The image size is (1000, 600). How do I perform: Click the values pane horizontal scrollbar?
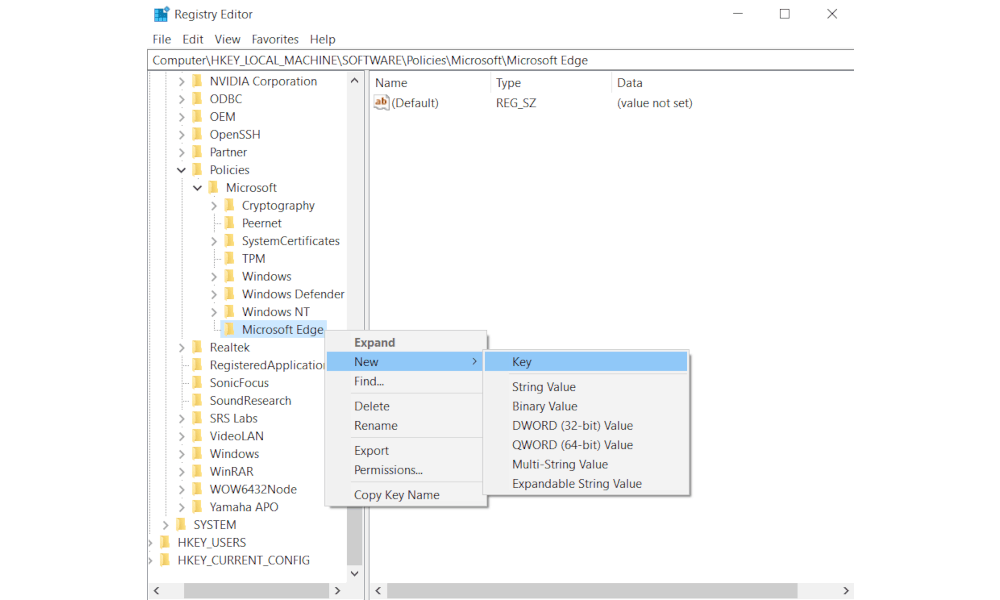coord(592,590)
